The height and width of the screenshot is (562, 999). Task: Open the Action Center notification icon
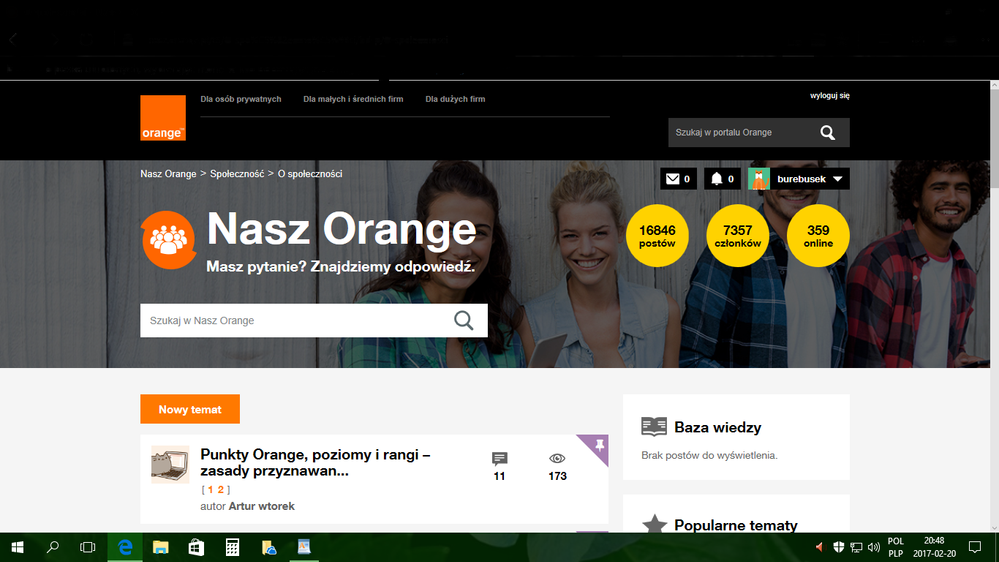pos(975,547)
